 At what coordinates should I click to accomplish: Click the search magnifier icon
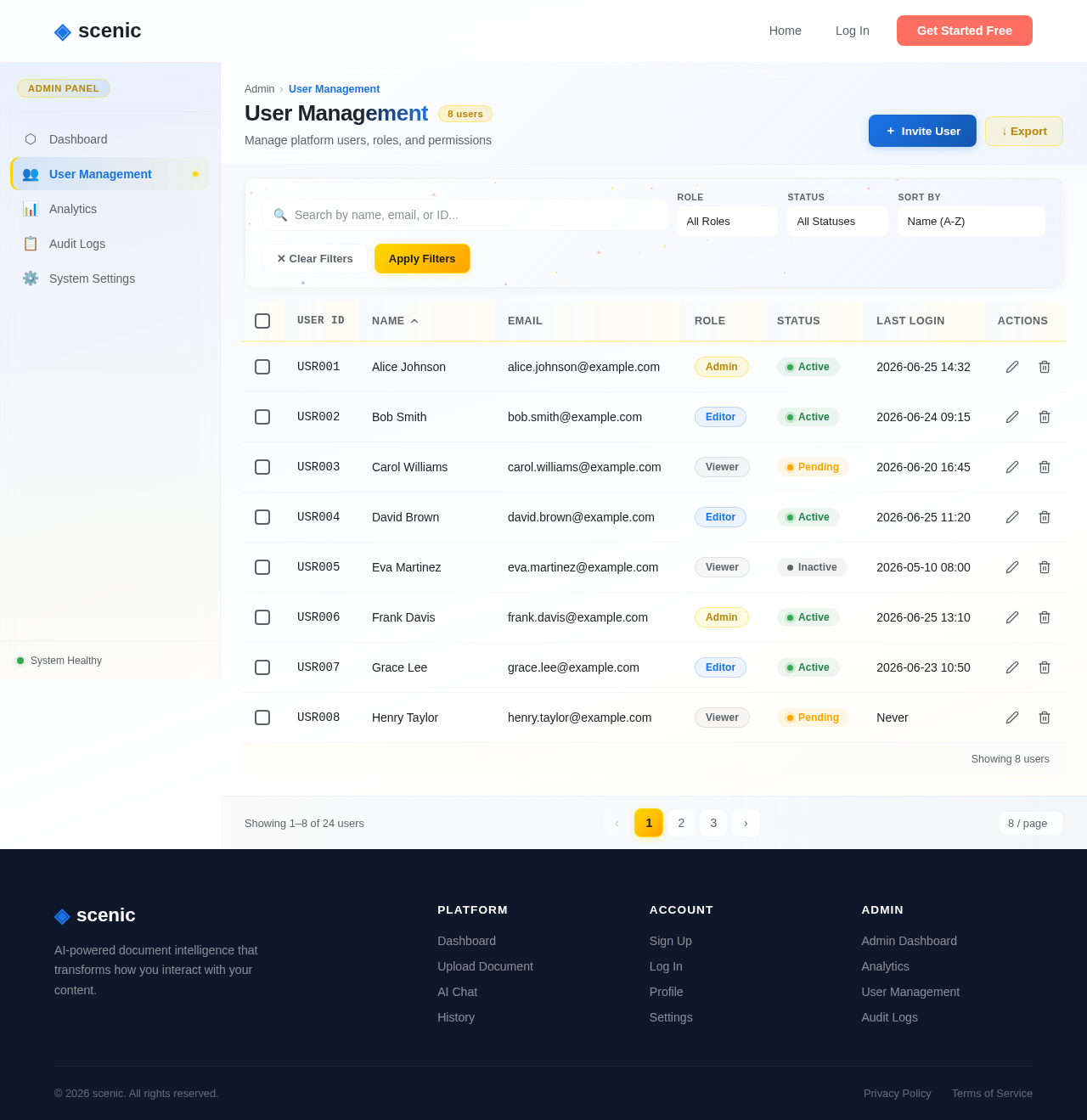(x=280, y=215)
